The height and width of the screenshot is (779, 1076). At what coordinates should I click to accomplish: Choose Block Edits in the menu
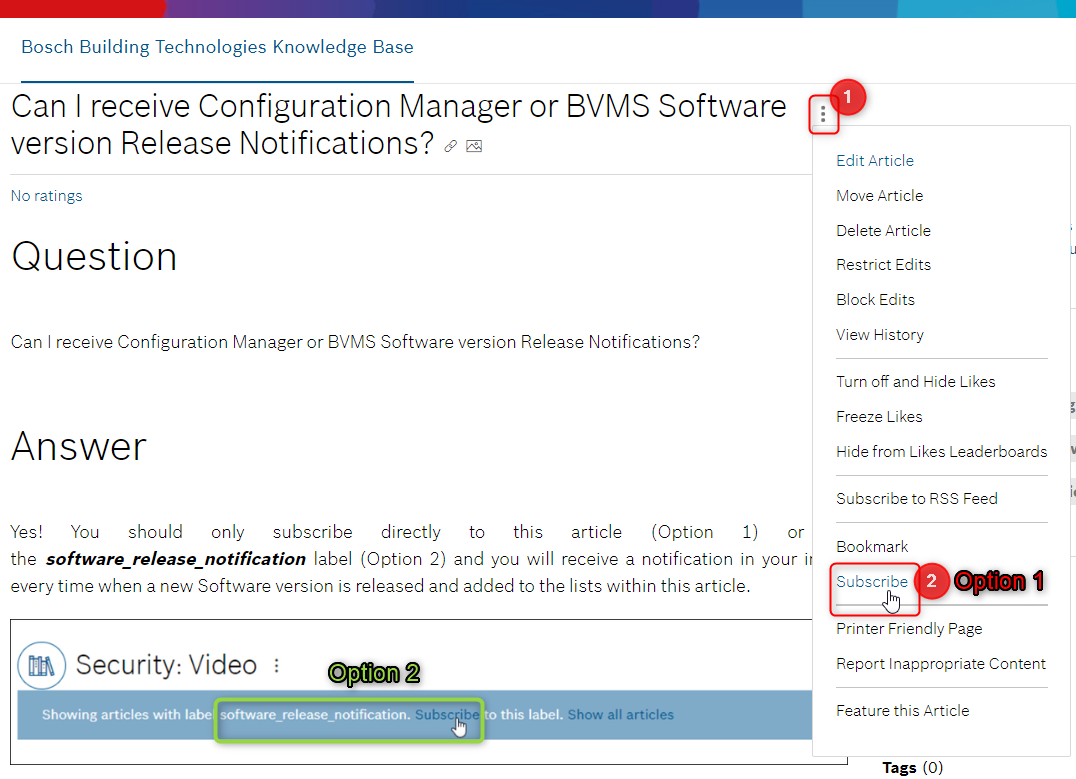pyautogui.click(x=875, y=299)
